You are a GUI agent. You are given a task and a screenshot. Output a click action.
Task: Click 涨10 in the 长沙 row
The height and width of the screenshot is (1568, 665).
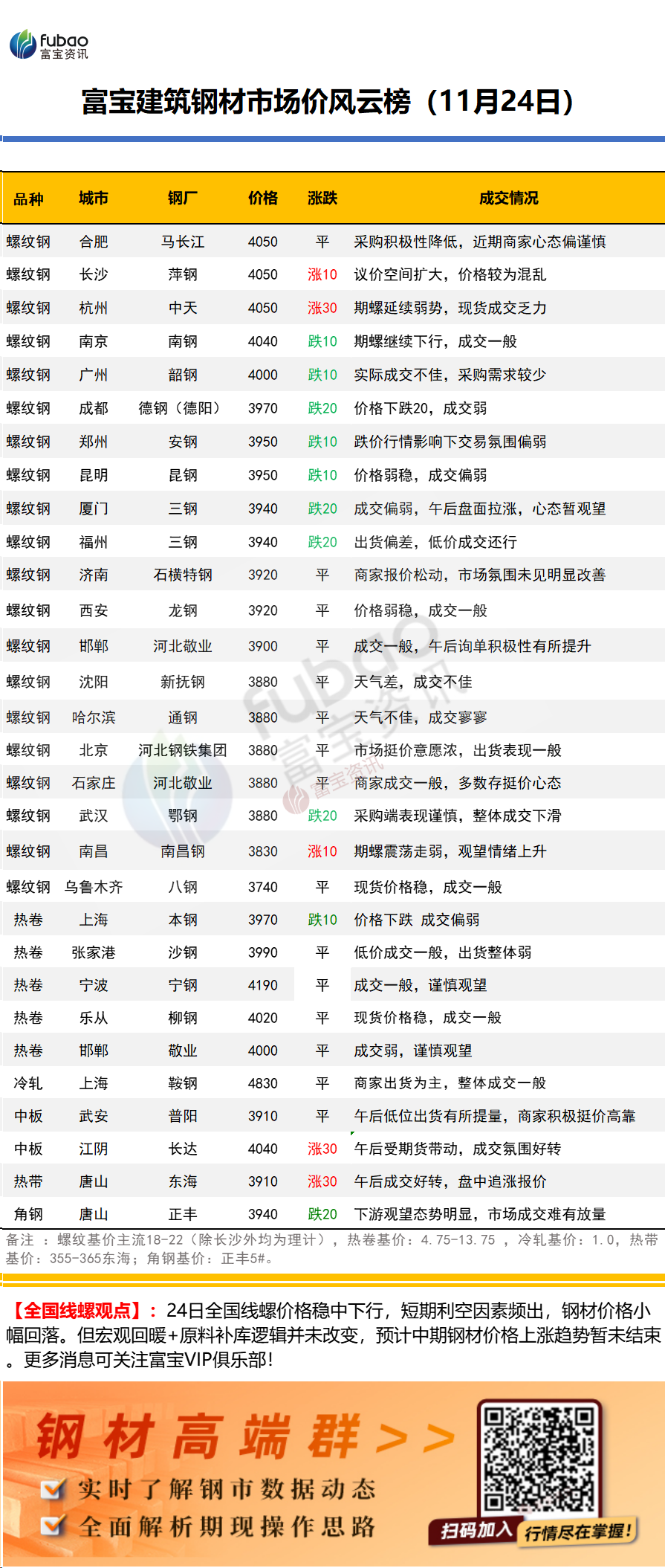tap(322, 274)
